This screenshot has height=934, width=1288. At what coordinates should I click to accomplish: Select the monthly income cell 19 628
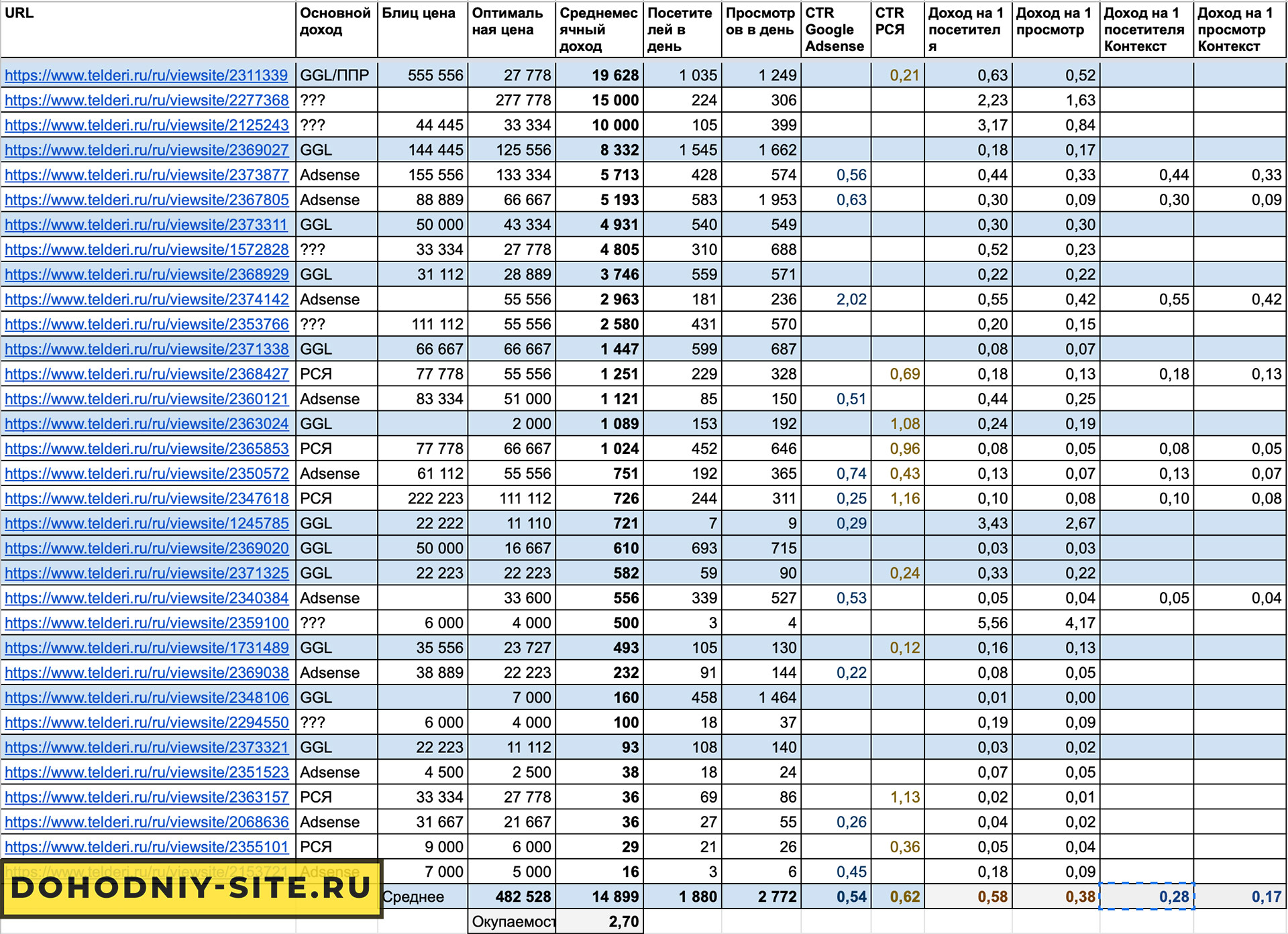[599, 75]
